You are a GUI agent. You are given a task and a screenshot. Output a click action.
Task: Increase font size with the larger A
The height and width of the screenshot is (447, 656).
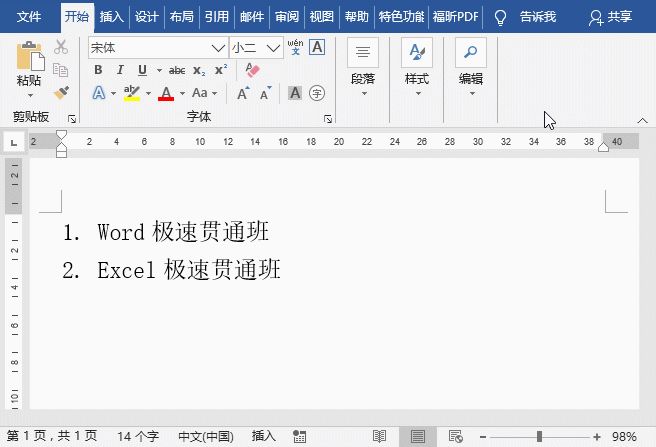[x=243, y=93]
